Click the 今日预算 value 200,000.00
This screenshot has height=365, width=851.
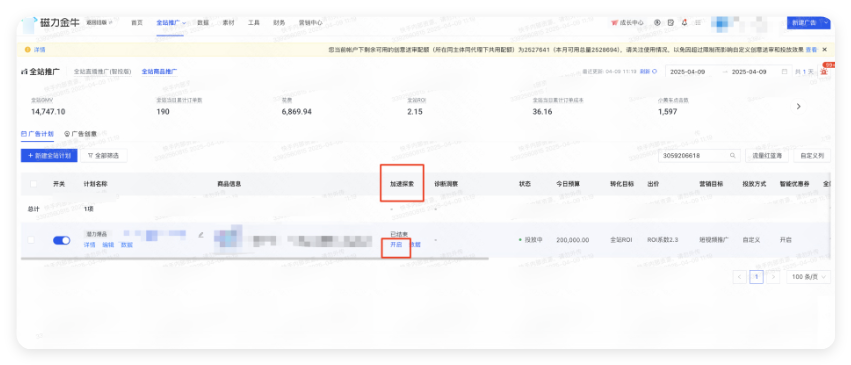click(x=573, y=239)
